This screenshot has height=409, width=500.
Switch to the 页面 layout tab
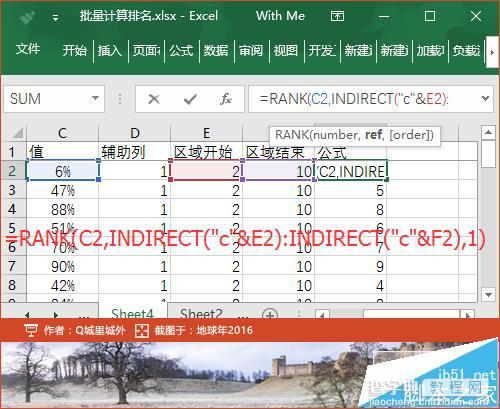click(x=146, y=51)
